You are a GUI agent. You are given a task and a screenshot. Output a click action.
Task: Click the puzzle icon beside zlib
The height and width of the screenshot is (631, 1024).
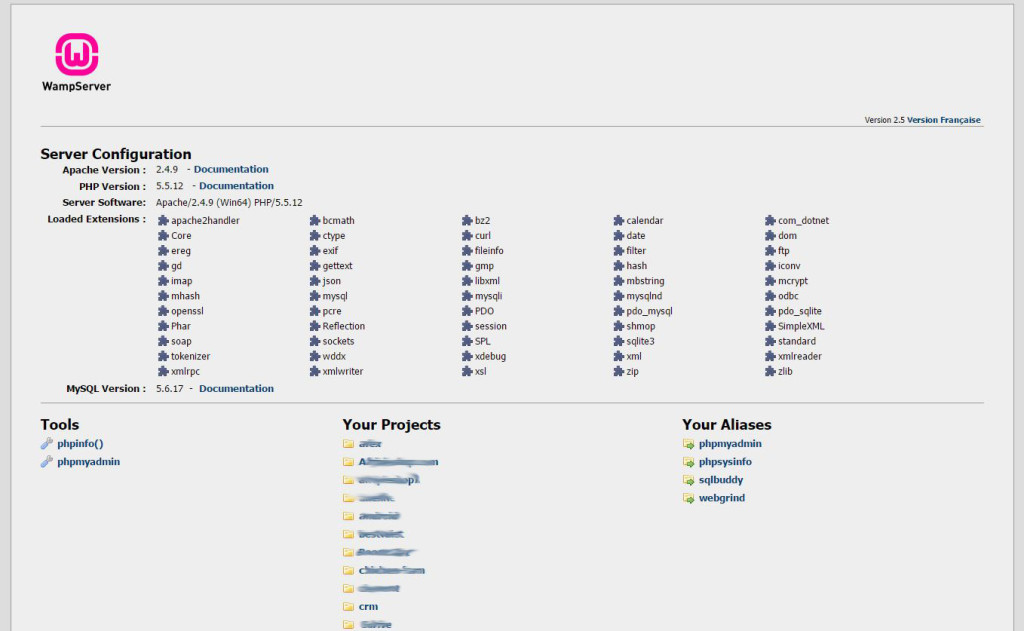coord(770,372)
